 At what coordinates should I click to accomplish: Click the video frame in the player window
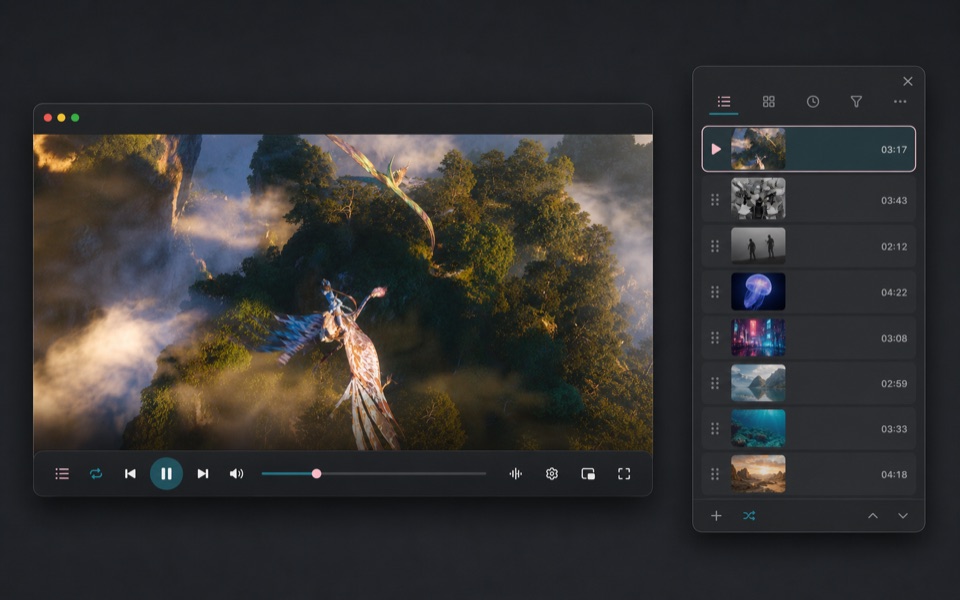(343, 292)
